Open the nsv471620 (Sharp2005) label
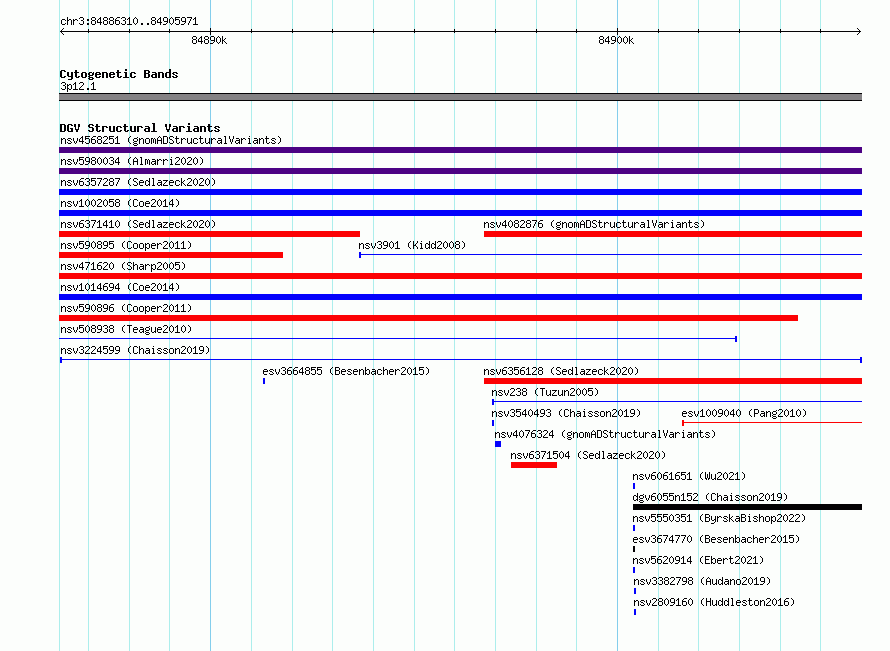 [123, 266]
